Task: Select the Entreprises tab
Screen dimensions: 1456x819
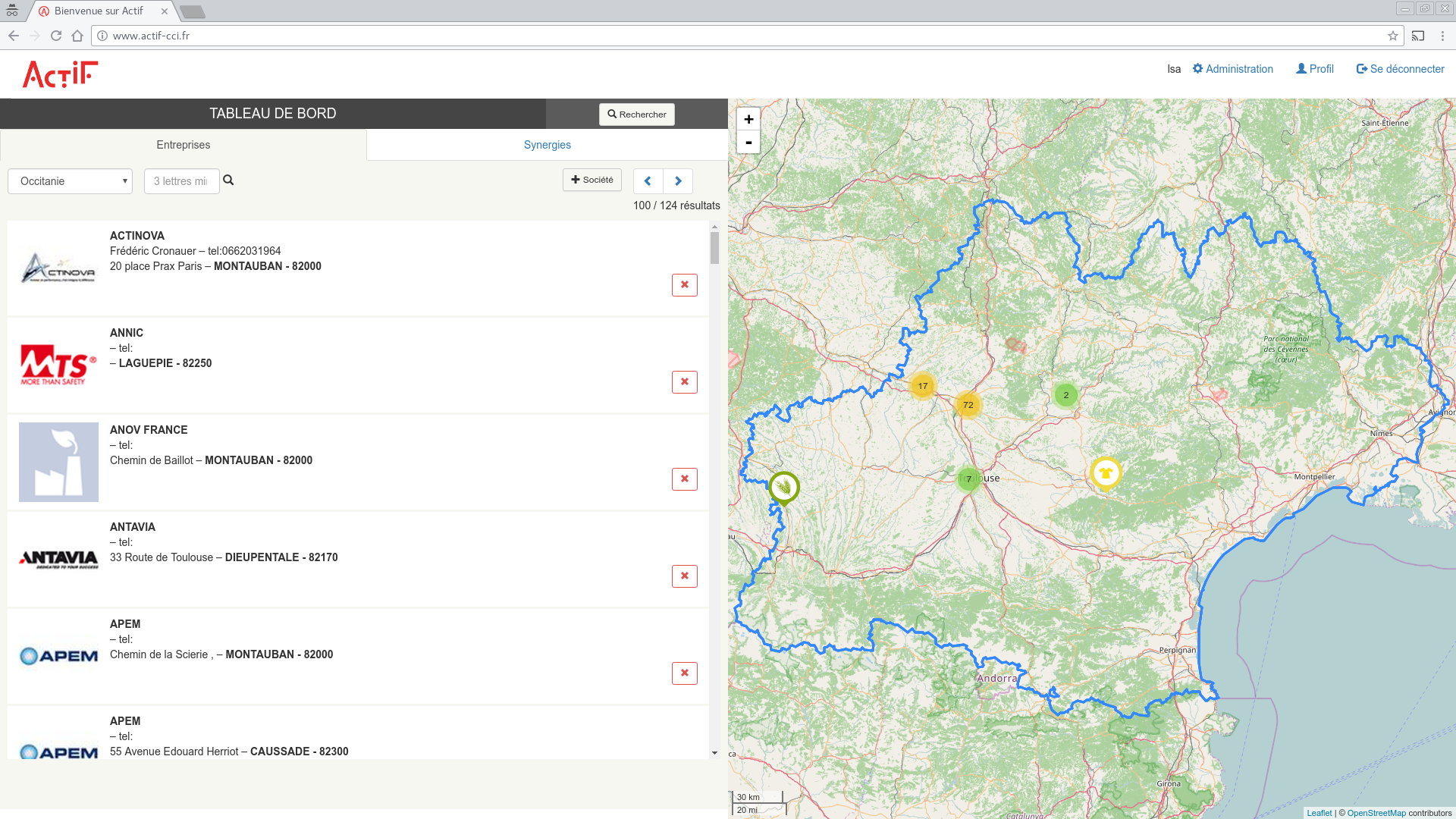Action: pyautogui.click(x=183, y=145)
